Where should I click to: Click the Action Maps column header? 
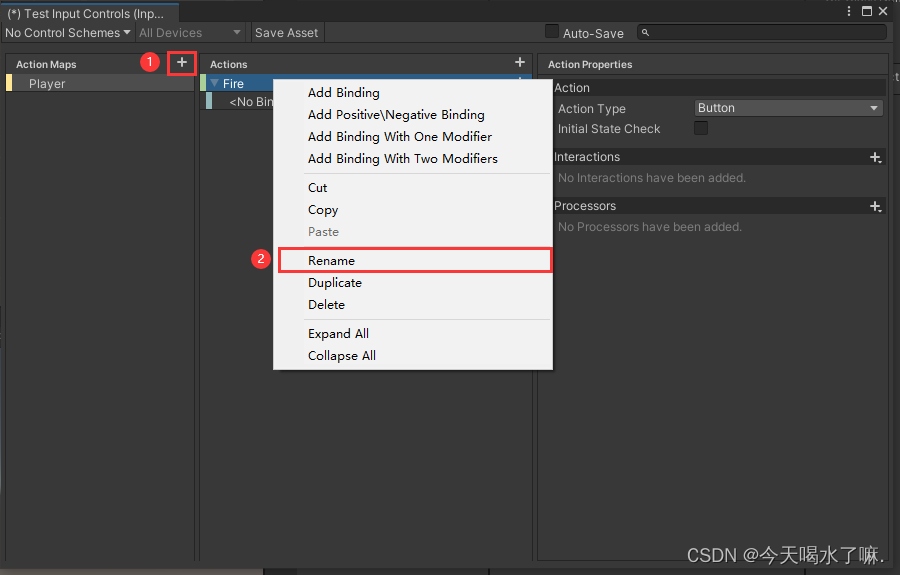46,64
